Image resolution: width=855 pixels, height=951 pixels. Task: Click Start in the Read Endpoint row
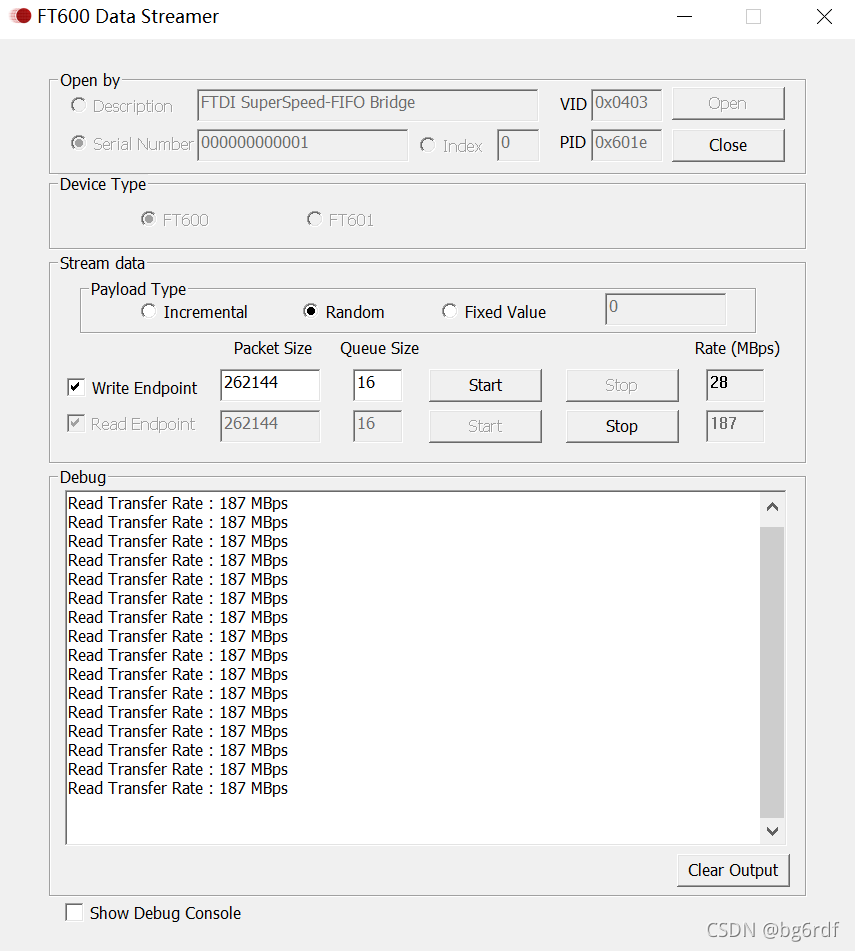(x=485, y=426)
